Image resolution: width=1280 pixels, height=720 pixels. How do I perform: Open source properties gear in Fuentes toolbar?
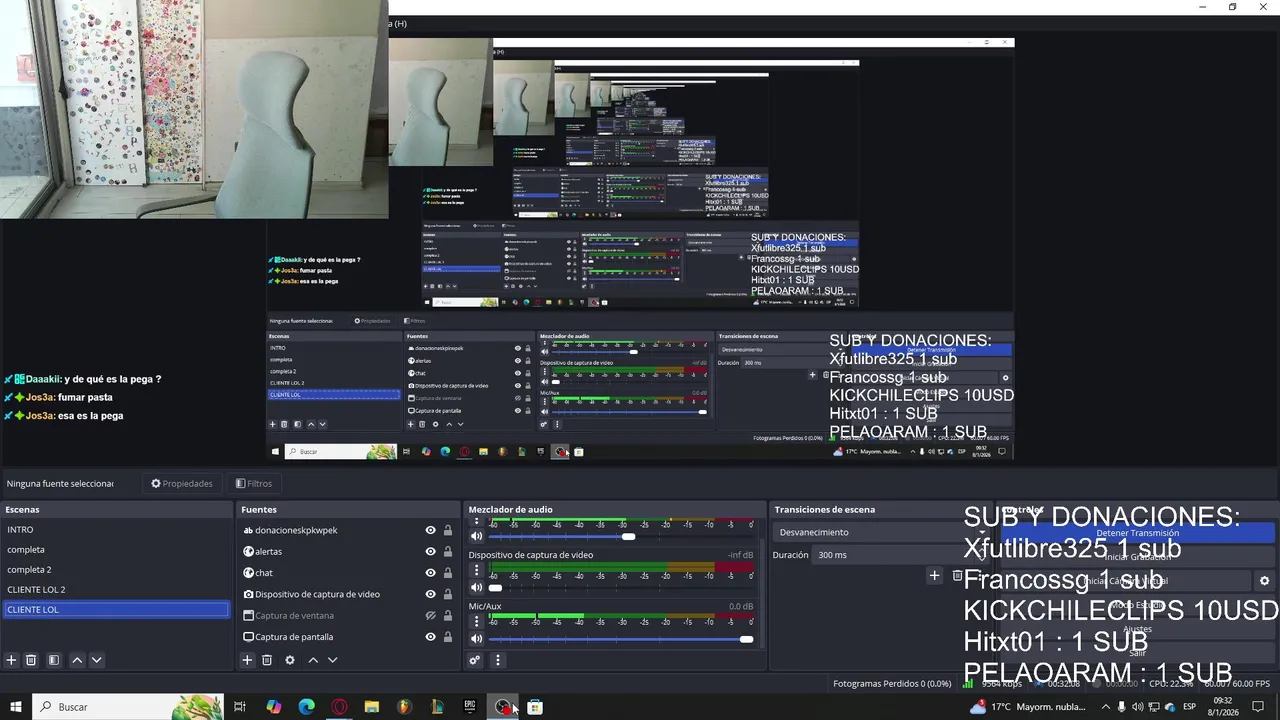[290, 660]
